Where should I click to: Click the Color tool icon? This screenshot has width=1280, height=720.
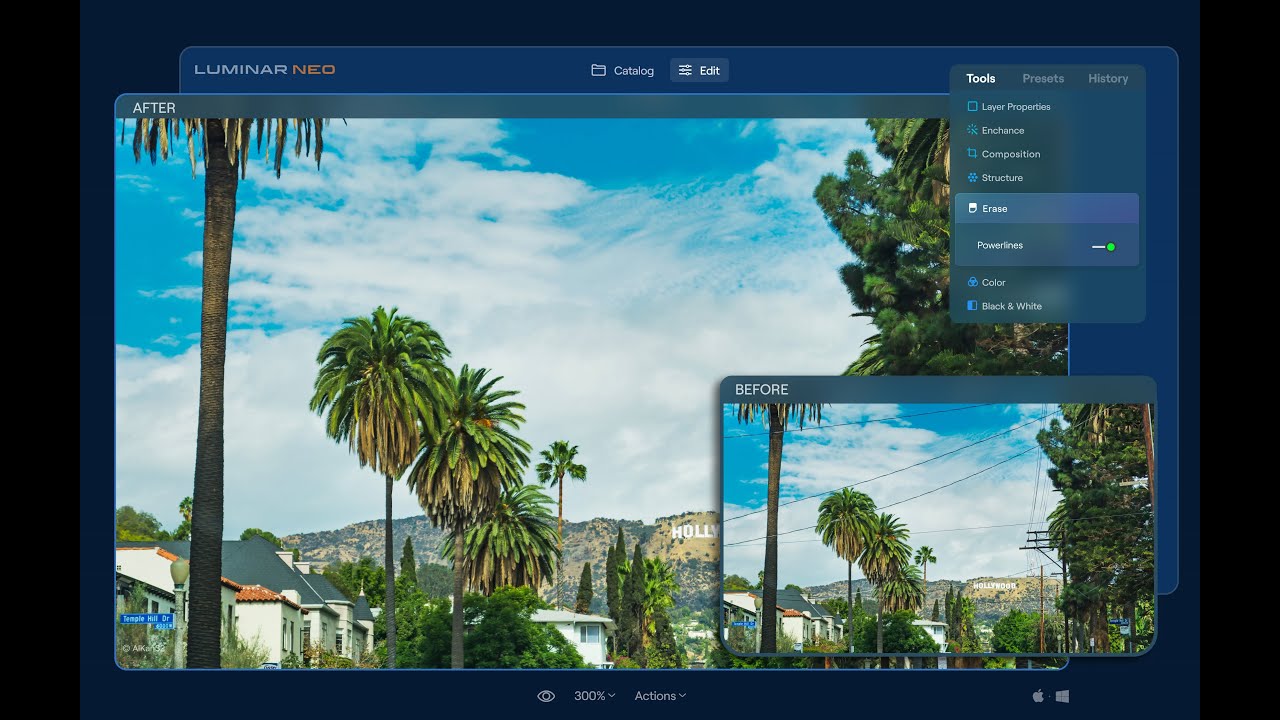click(x=972, y=282)
